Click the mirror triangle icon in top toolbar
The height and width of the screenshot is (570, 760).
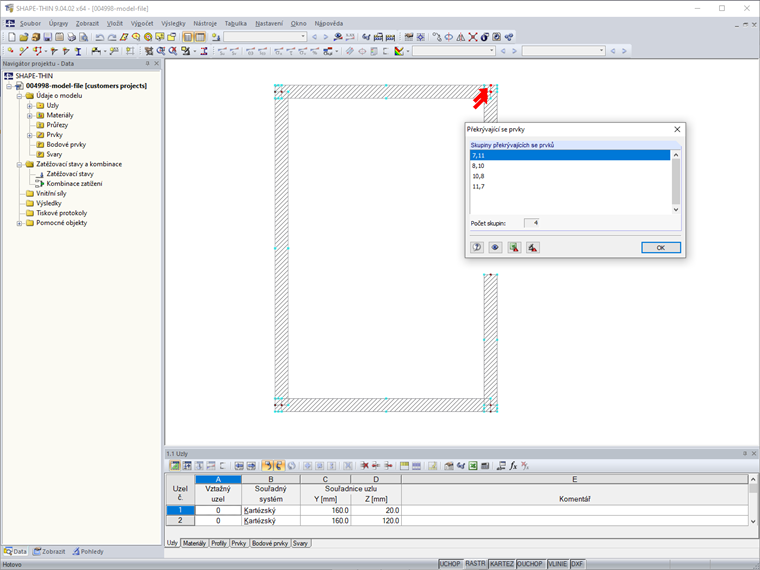tap(460, 37)
